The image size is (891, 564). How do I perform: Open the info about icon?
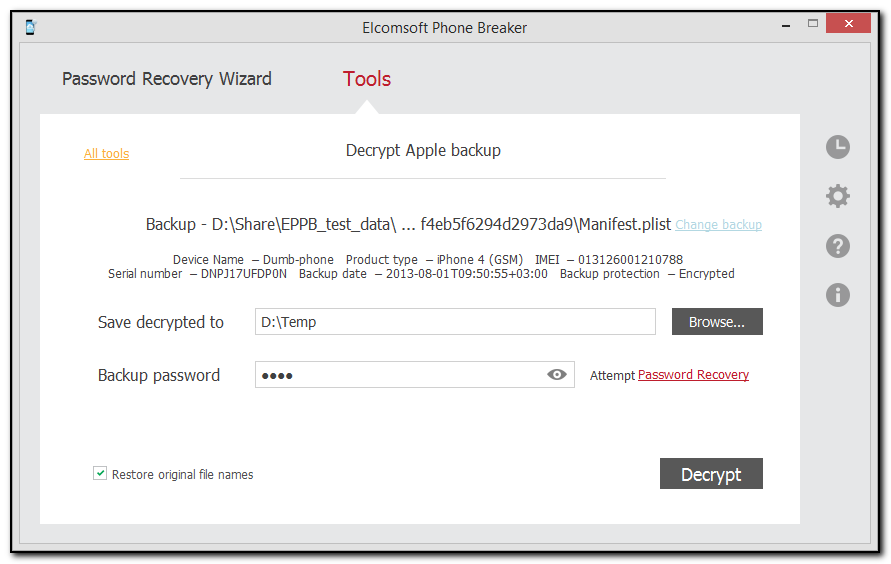coord(837,294)
